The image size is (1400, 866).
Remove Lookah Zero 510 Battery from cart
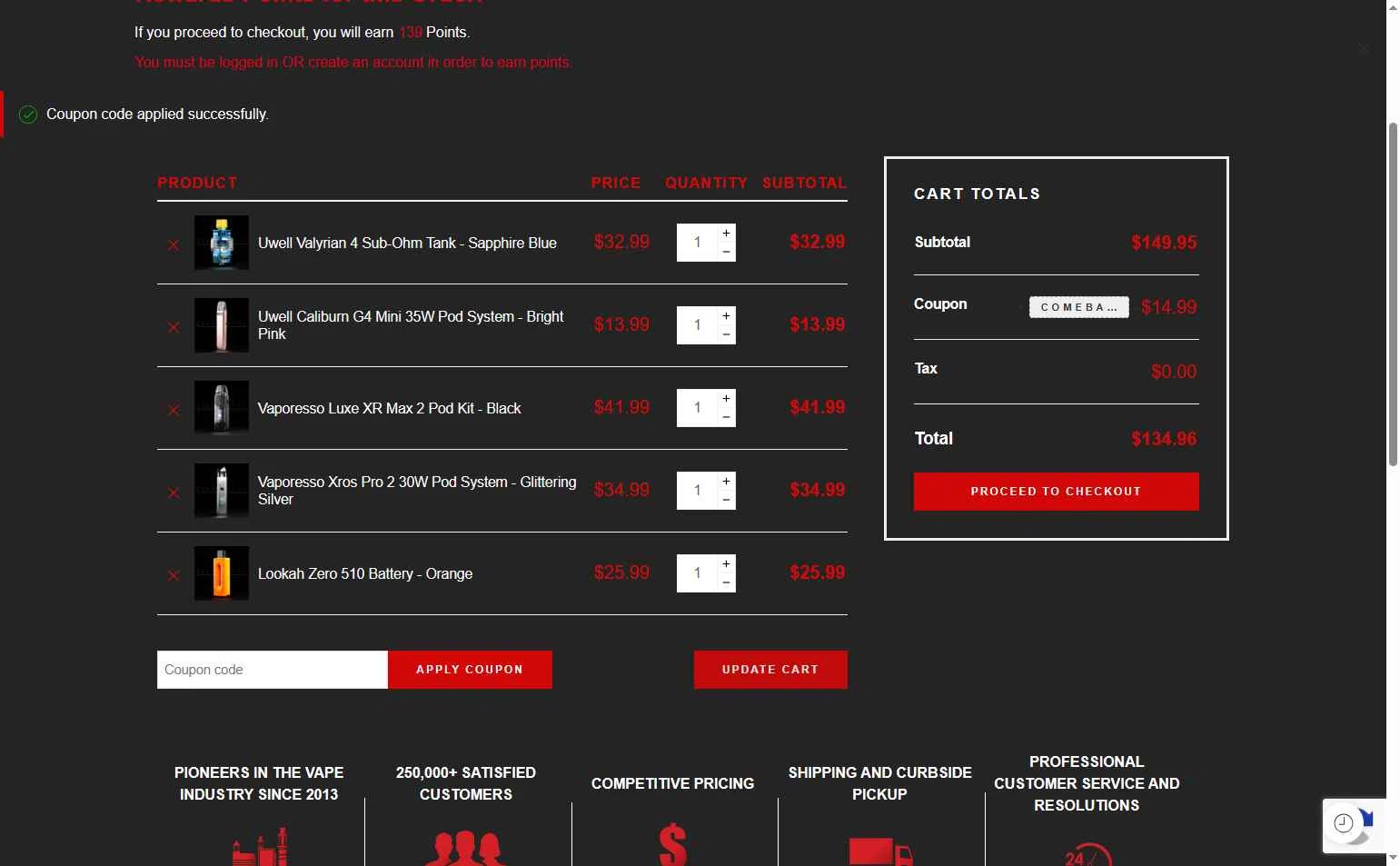[x=174, y=575]
